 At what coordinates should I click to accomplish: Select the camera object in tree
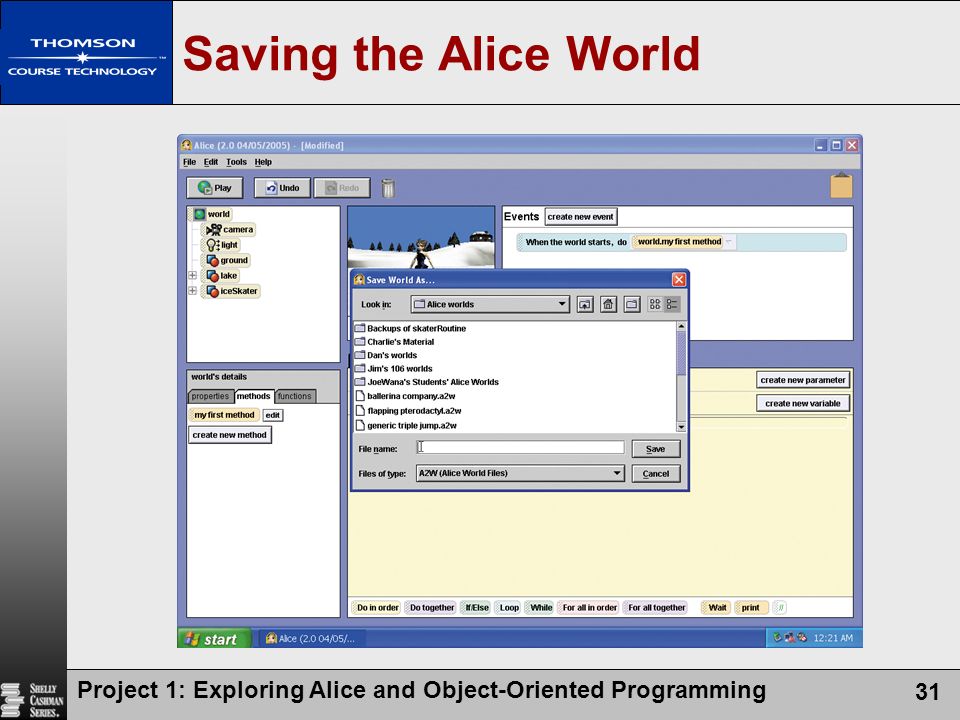click(x=230, y=230)
